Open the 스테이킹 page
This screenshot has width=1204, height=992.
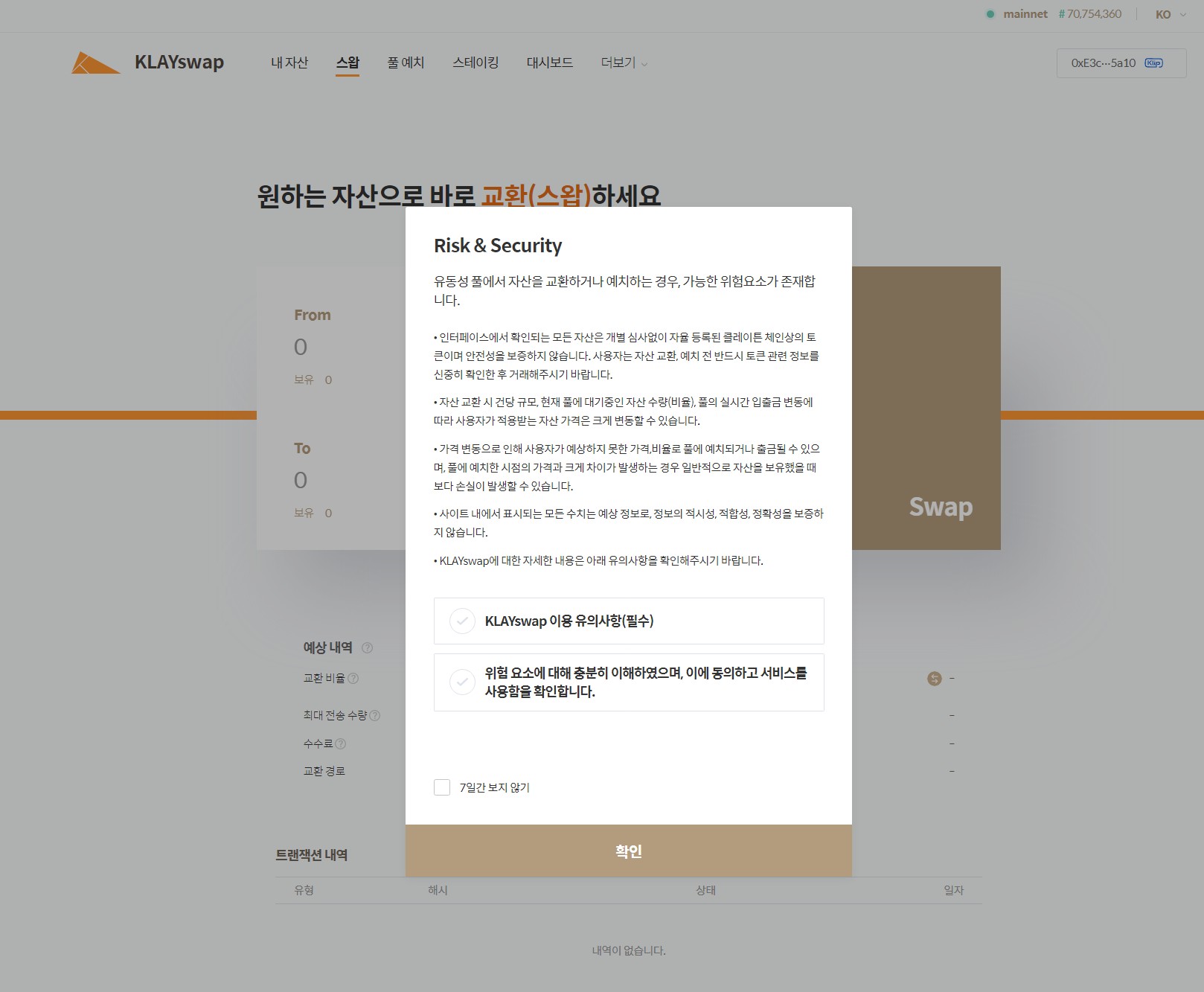coord(475,63)
